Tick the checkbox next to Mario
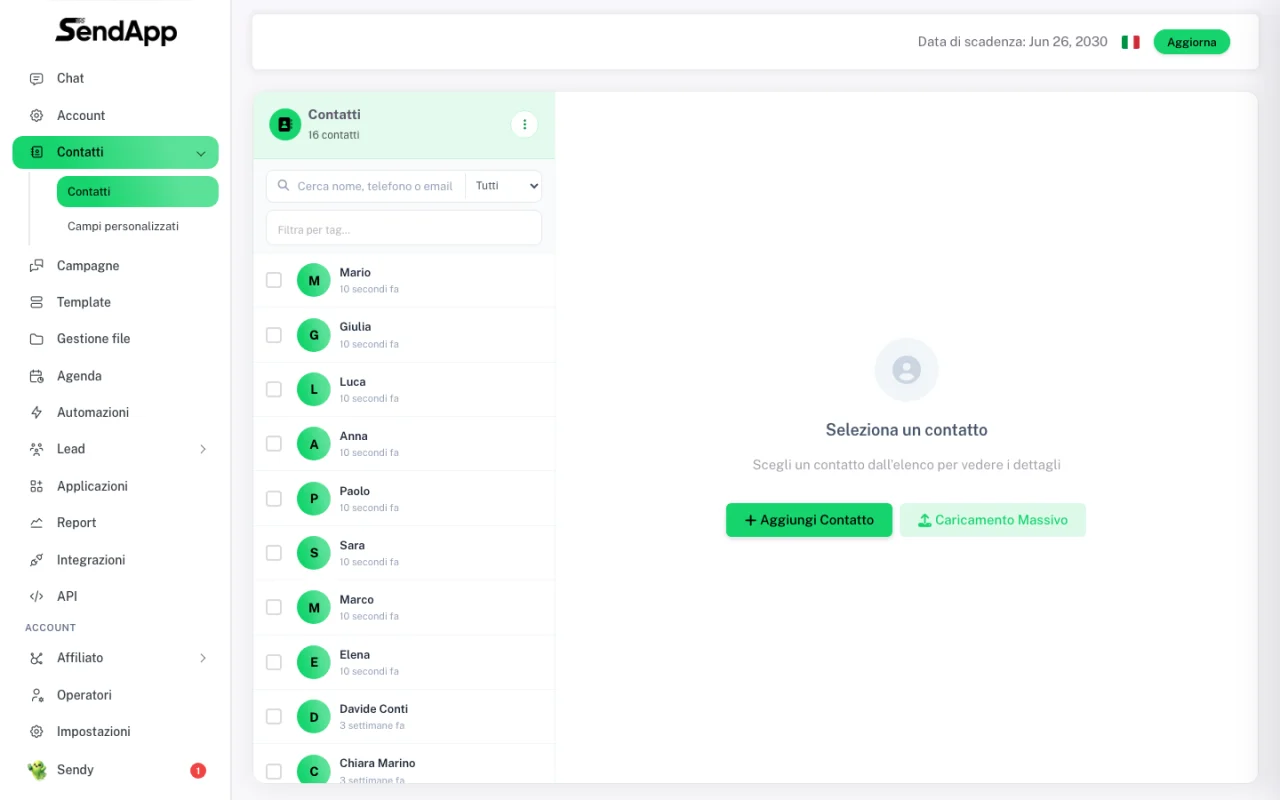The height and width of the screenshot is (800, 1280). click(x=274, y=280)
